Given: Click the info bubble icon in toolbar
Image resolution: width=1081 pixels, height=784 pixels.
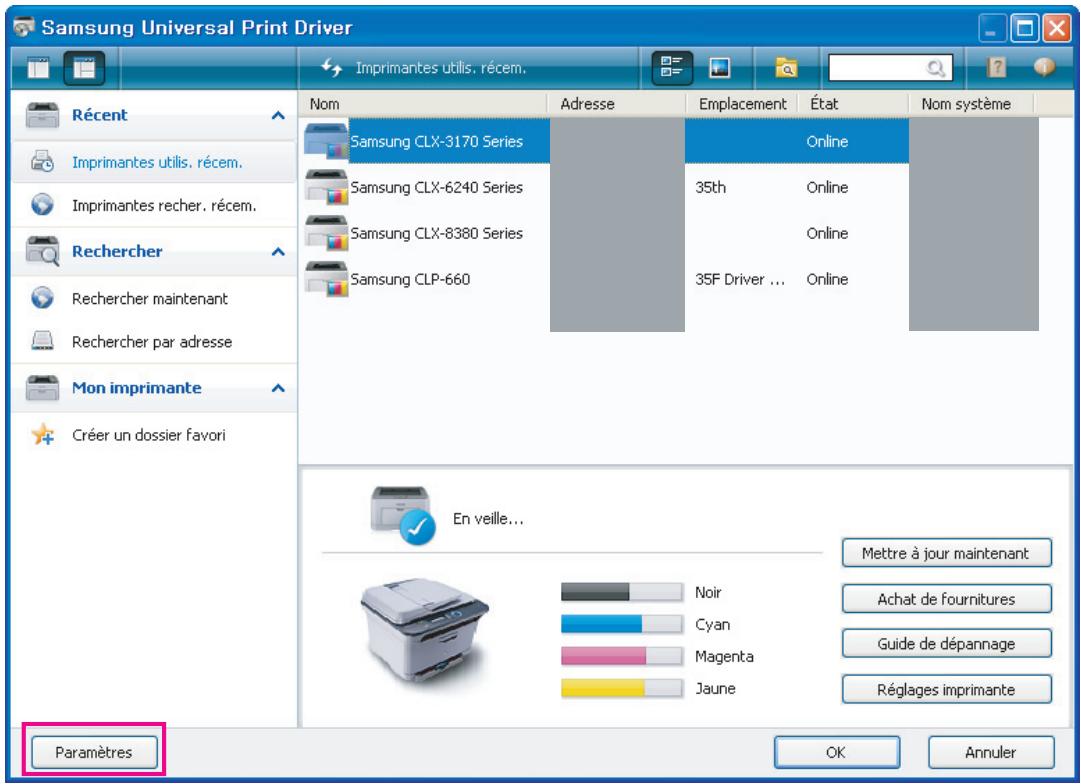Looking at the screenshot, I should coord(1044,67).
